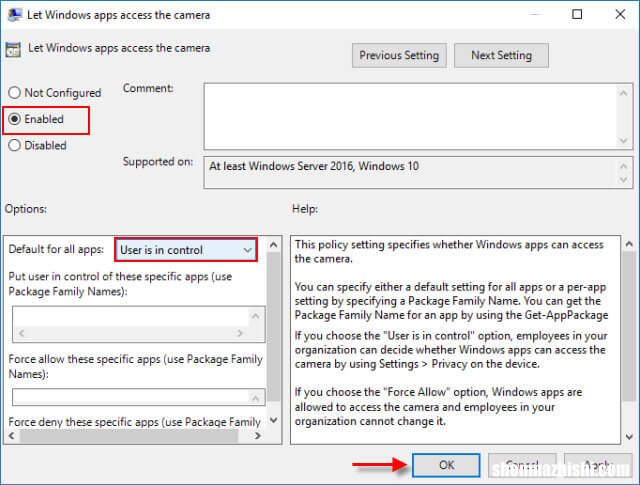640x485 pixels.
Task: Go to Previous Setting
Action: (x=399, y=56)
